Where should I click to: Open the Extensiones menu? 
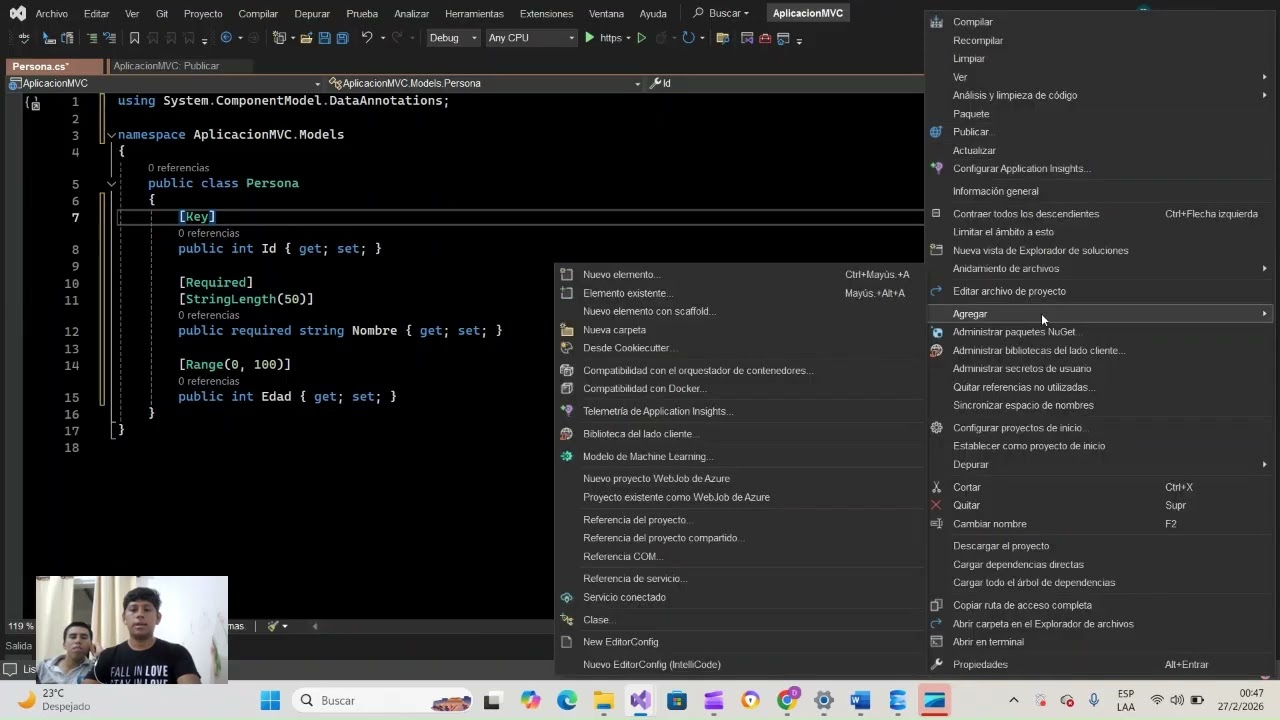click(x=546, y=14)
